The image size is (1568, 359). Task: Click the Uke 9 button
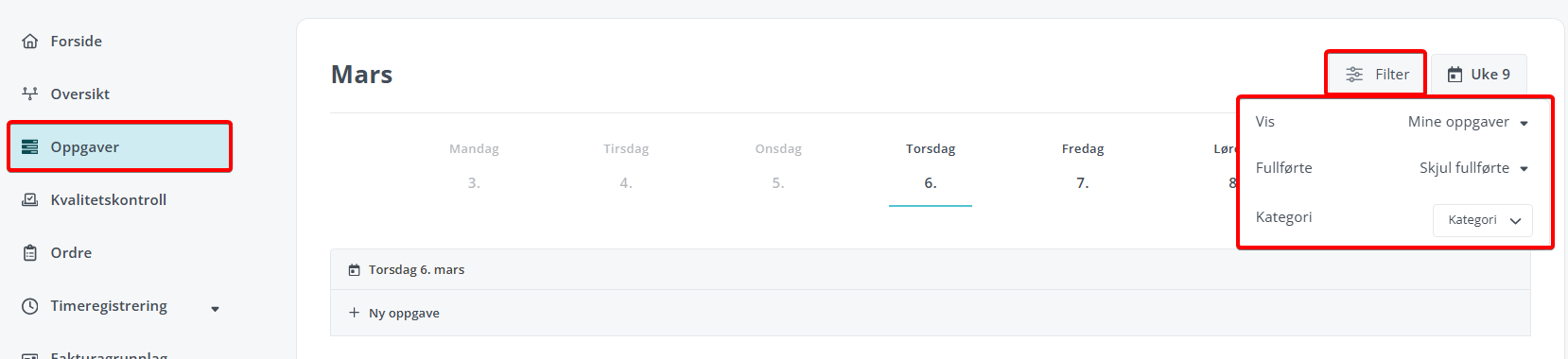coord(1479,75)
